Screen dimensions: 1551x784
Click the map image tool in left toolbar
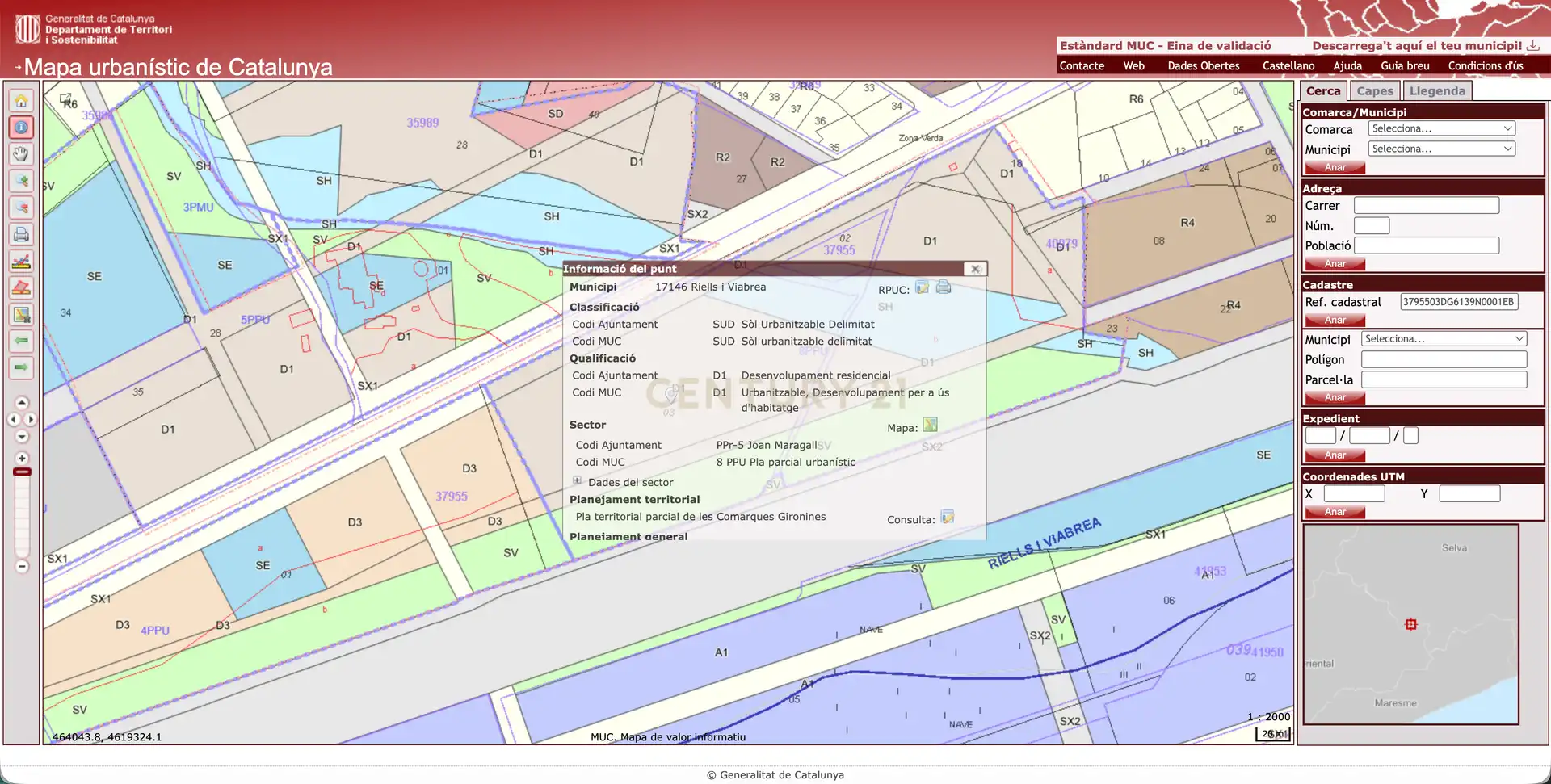22,314
